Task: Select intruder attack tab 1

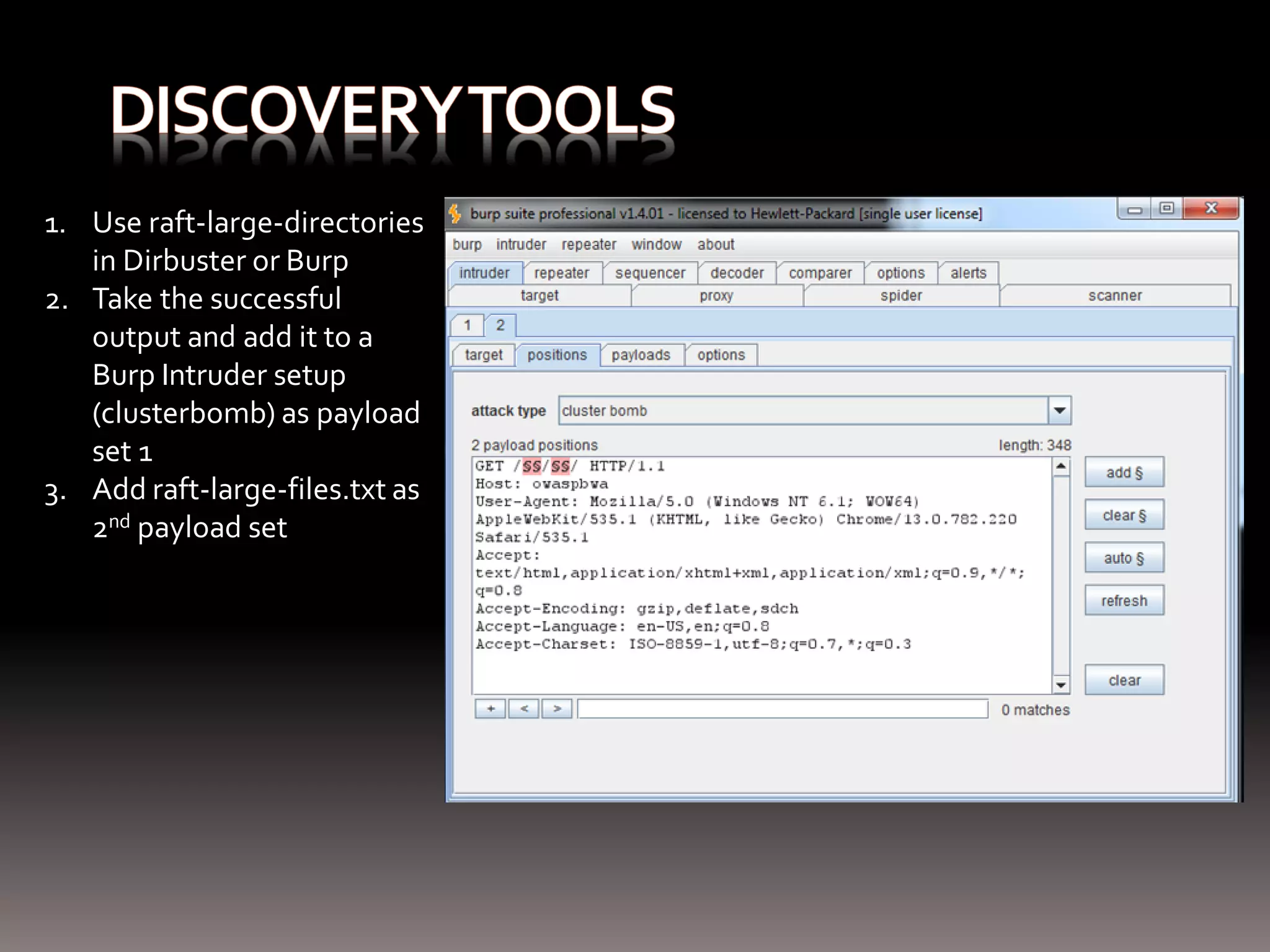Action: (467, 325)
